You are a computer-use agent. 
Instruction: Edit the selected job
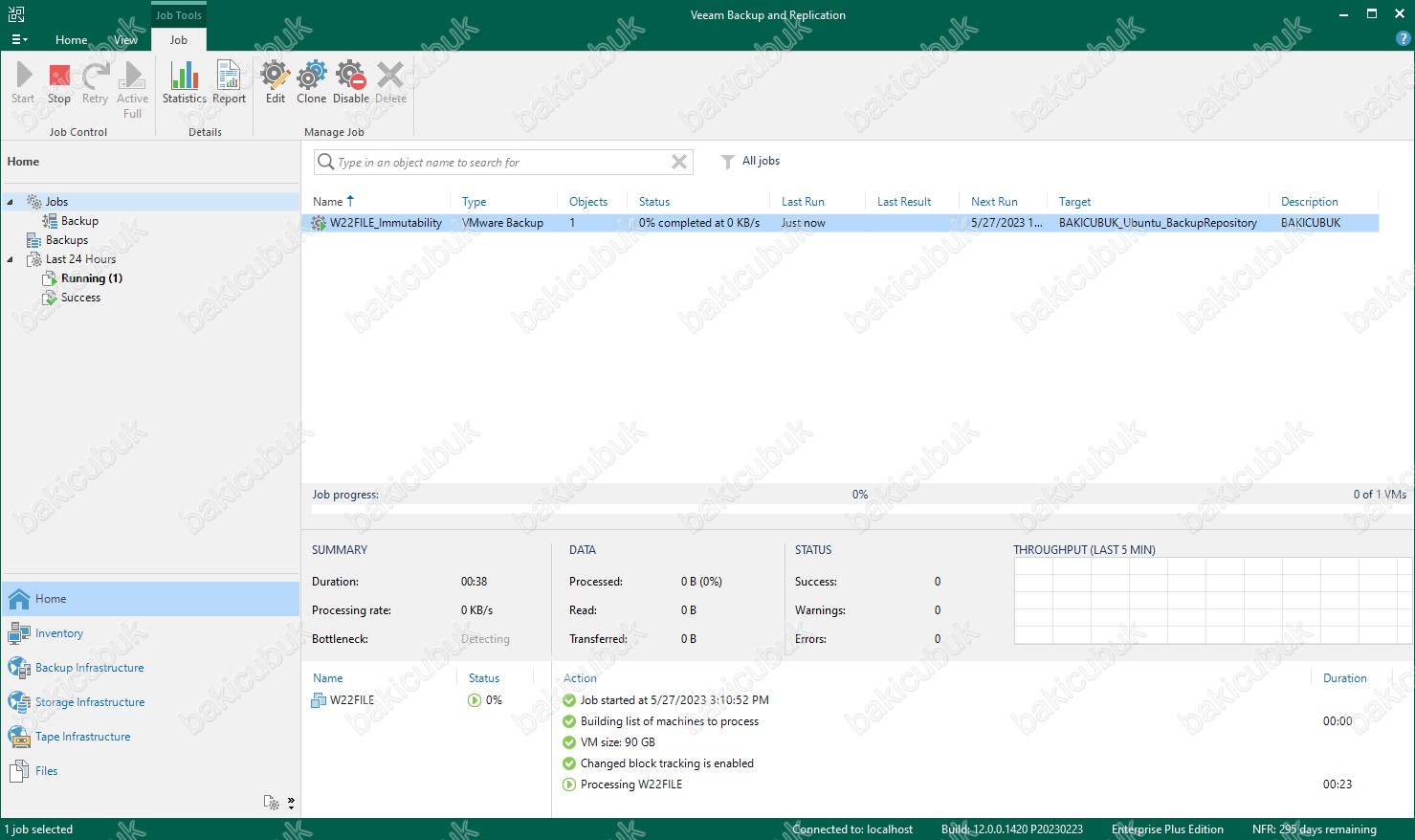(x=276, y=82)
